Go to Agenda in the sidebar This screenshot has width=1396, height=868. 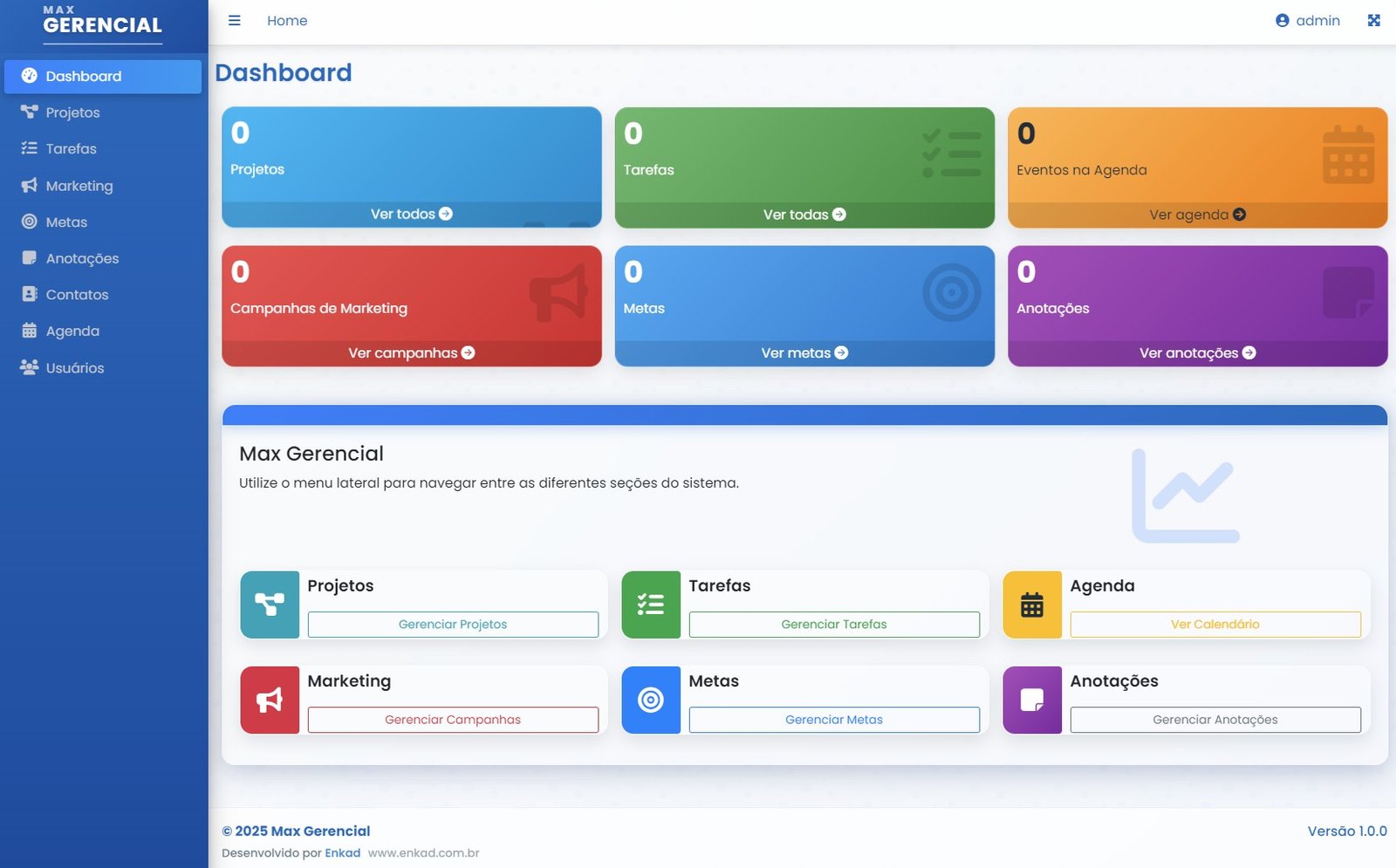click(72, 331)
